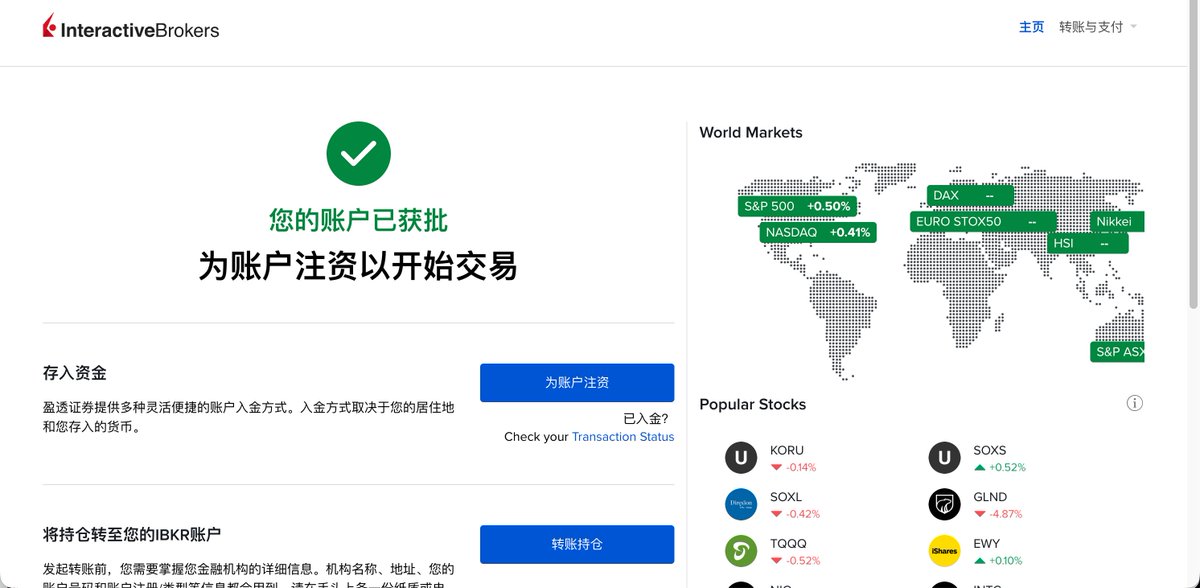The height and width of the screenshot is (588, 1200).
Task: Click the SOXS stock icon
Action: [x=944, y=458]
